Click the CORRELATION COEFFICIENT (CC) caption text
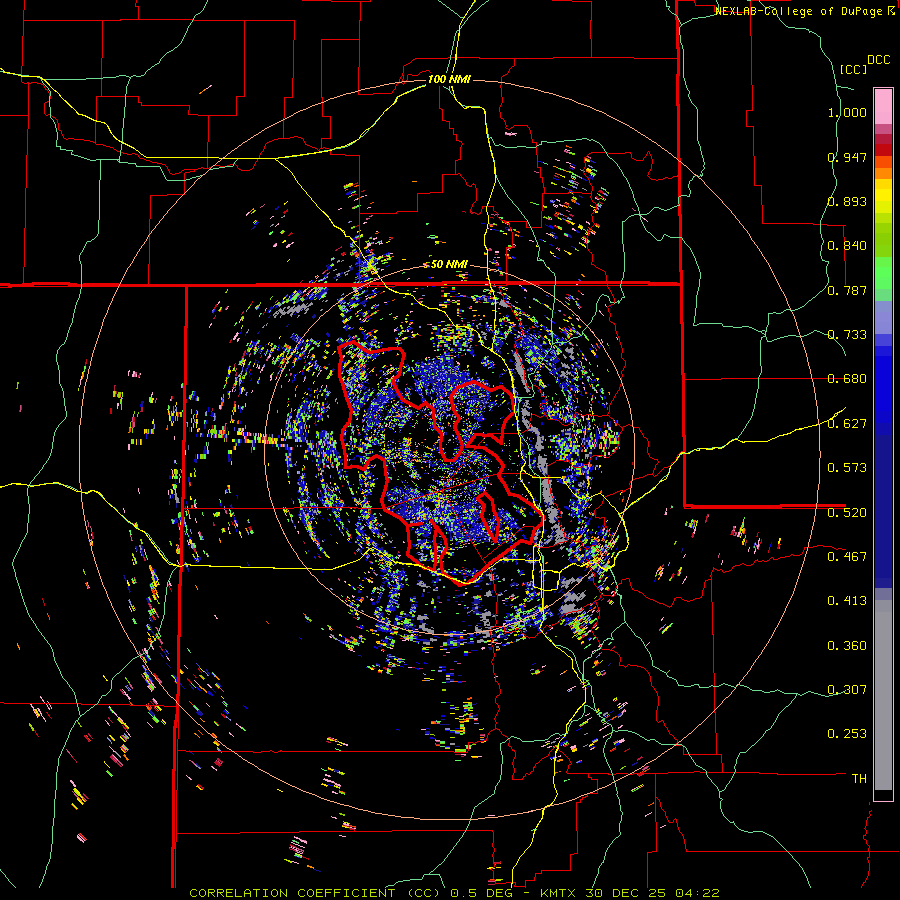Screen dimensions: 900x900 coord(315,893)
